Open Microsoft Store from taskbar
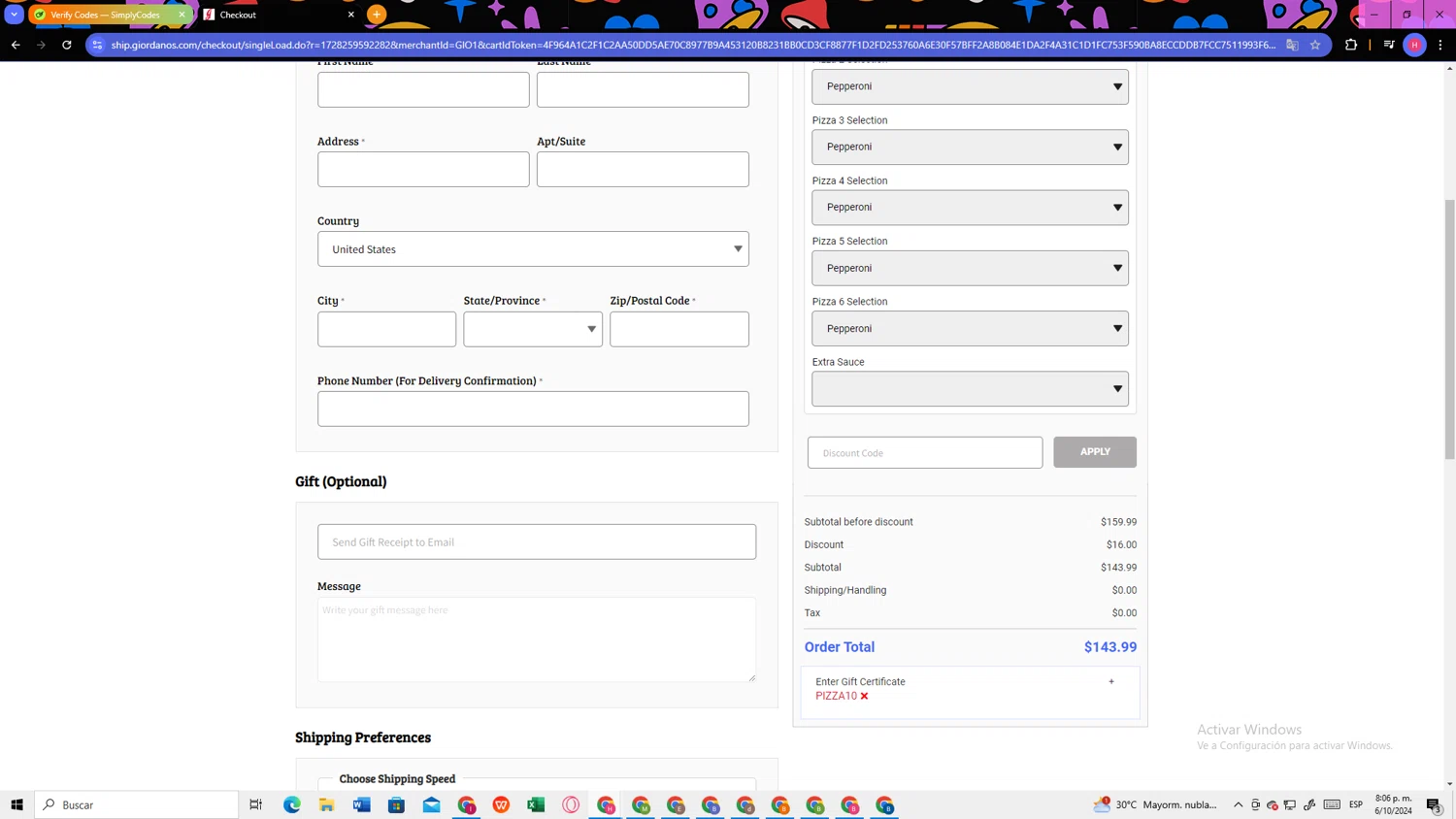This screenshot has height=819, width=1456. click(x=397, y=804)
